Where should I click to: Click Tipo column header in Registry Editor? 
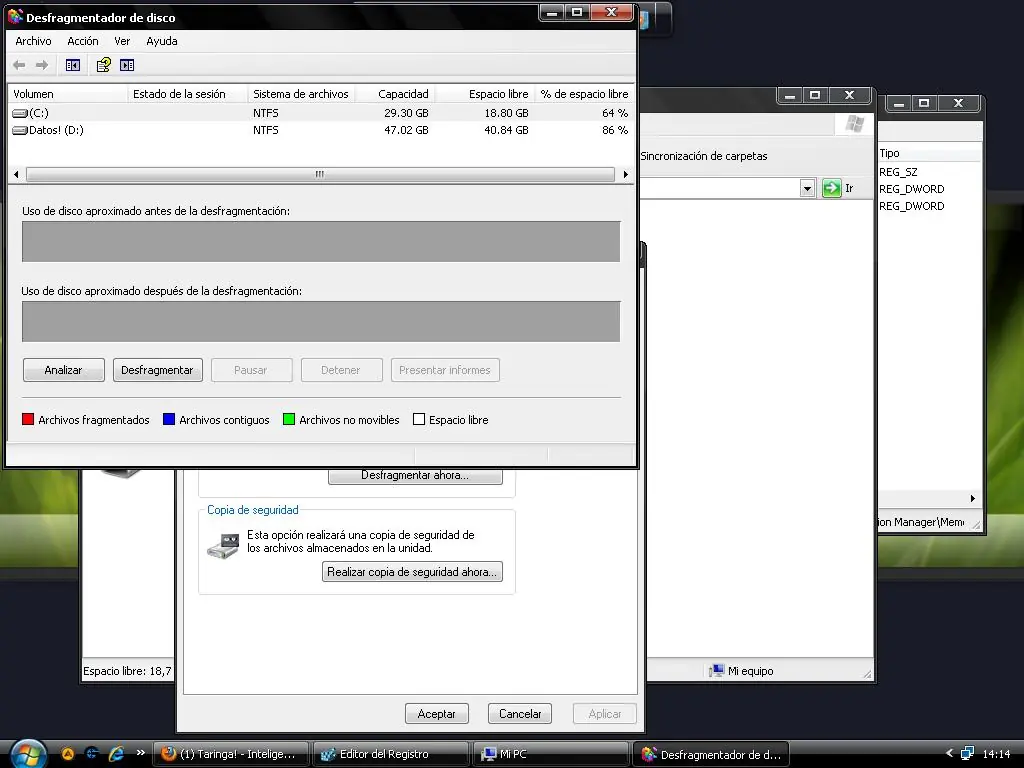929,153
